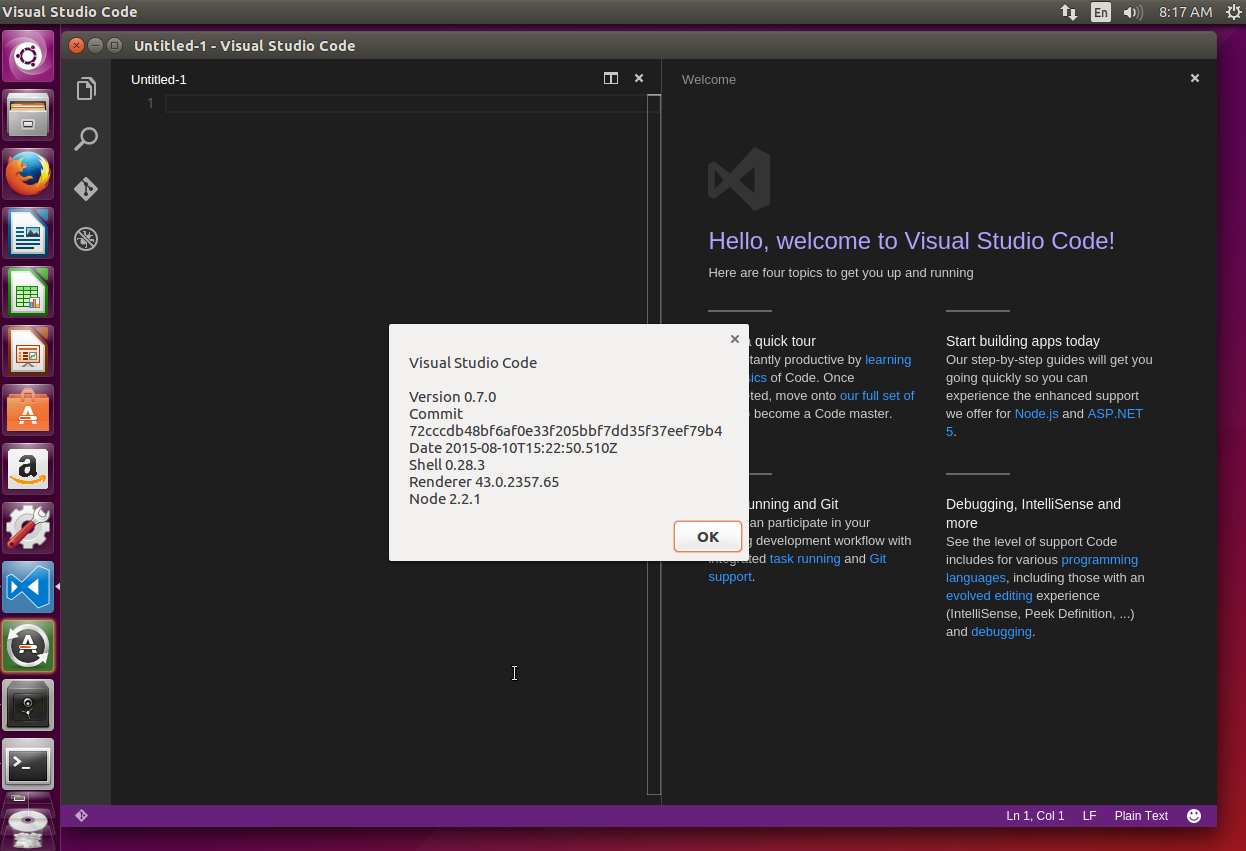Open LibreOffice Calc from the dock
Viewport: 1246px width, 851px height.
[x=28, y=292]
